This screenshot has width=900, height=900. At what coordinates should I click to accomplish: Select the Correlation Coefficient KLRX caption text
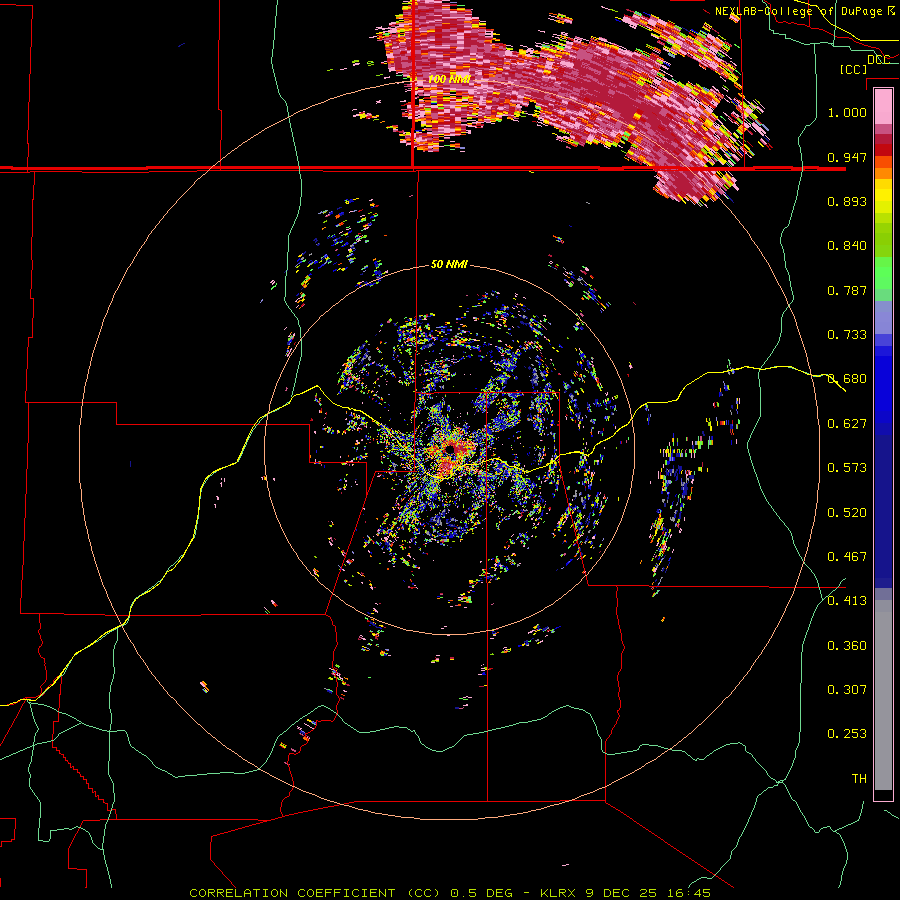pyautogui.click(x=450, y=893)
